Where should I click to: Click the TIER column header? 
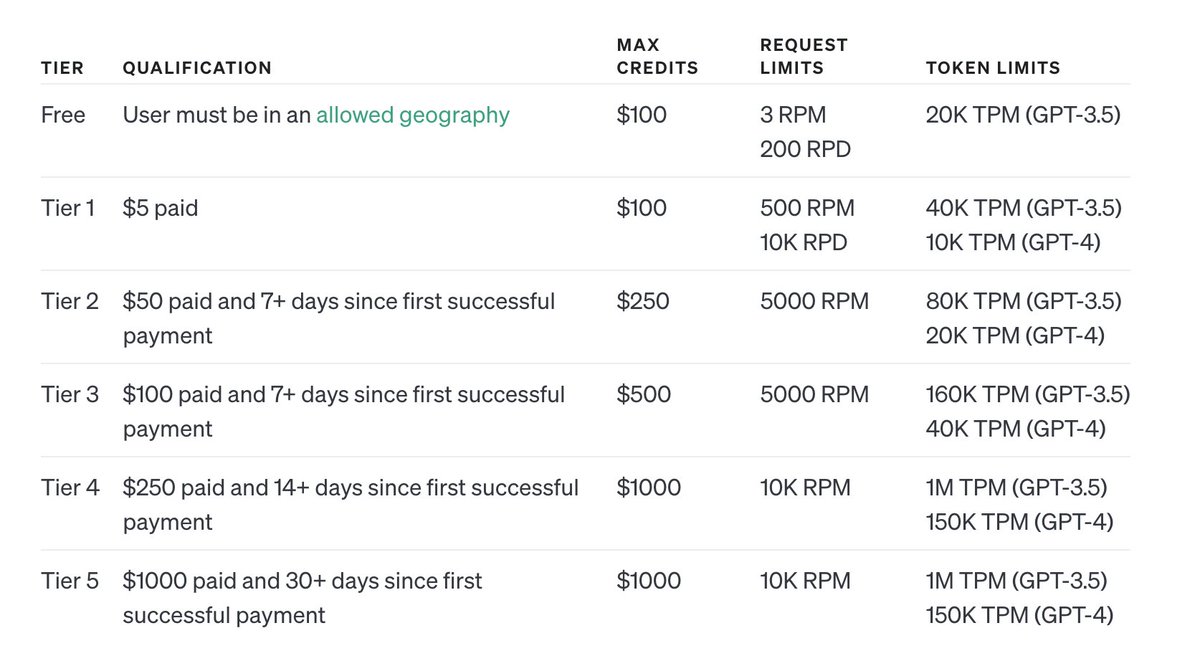[x=62, y=68]
